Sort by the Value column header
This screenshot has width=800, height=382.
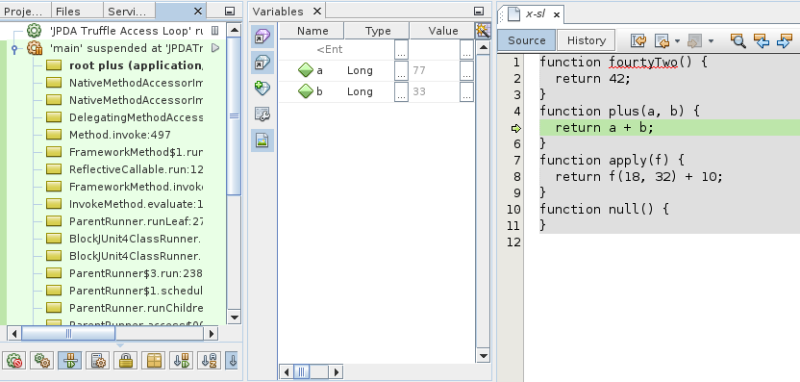tap(442, 31)
